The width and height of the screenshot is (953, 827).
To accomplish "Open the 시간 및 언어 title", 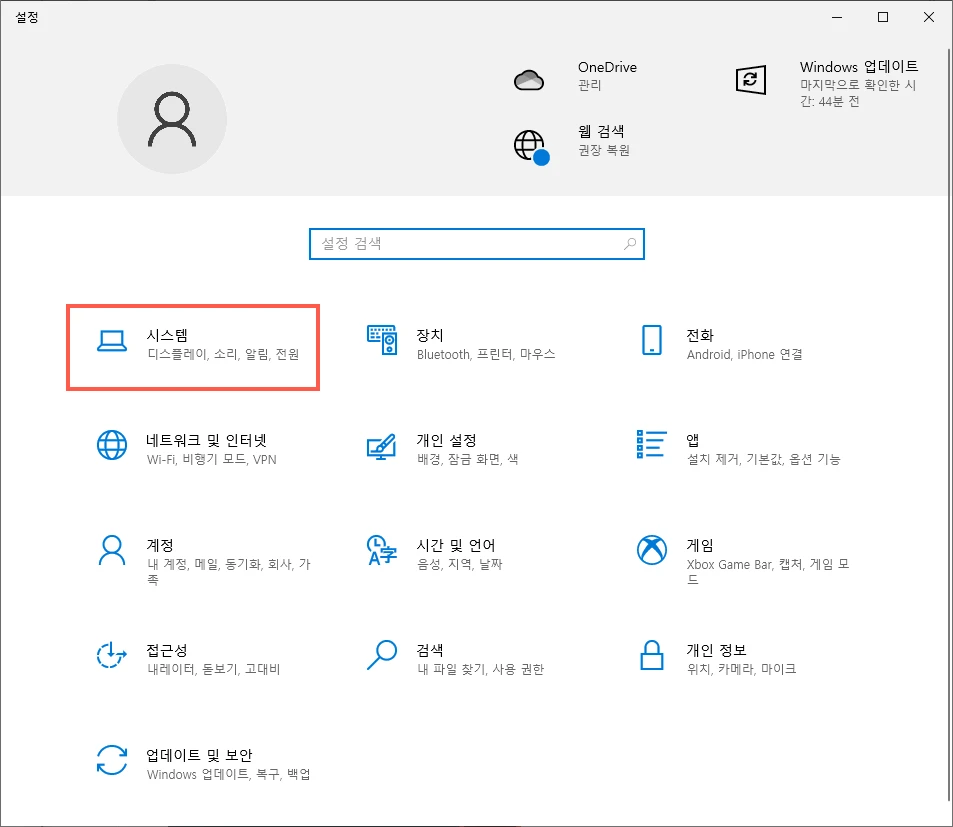I will click(x=456, y=545).
